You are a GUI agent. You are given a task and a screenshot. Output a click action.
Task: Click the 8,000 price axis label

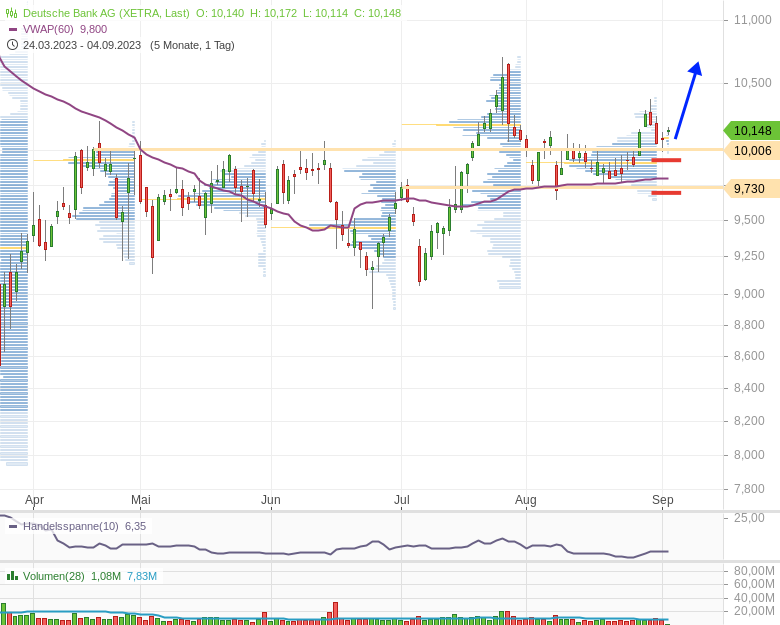tap(749, 455)
